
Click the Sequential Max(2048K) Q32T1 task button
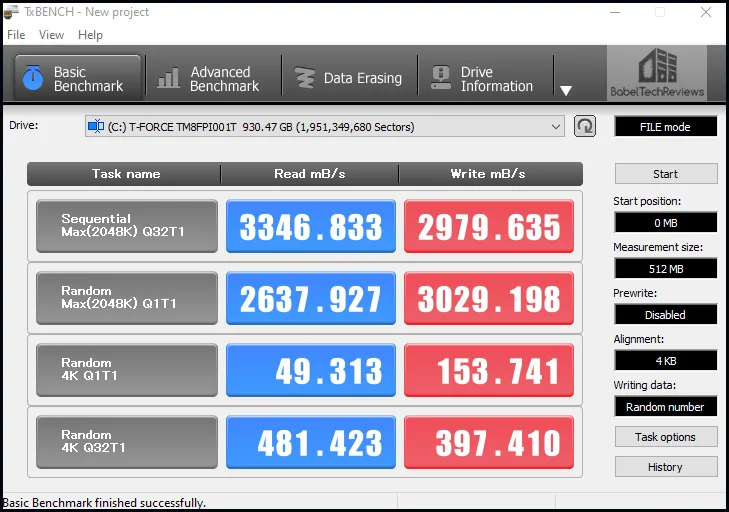pos(126,226)
